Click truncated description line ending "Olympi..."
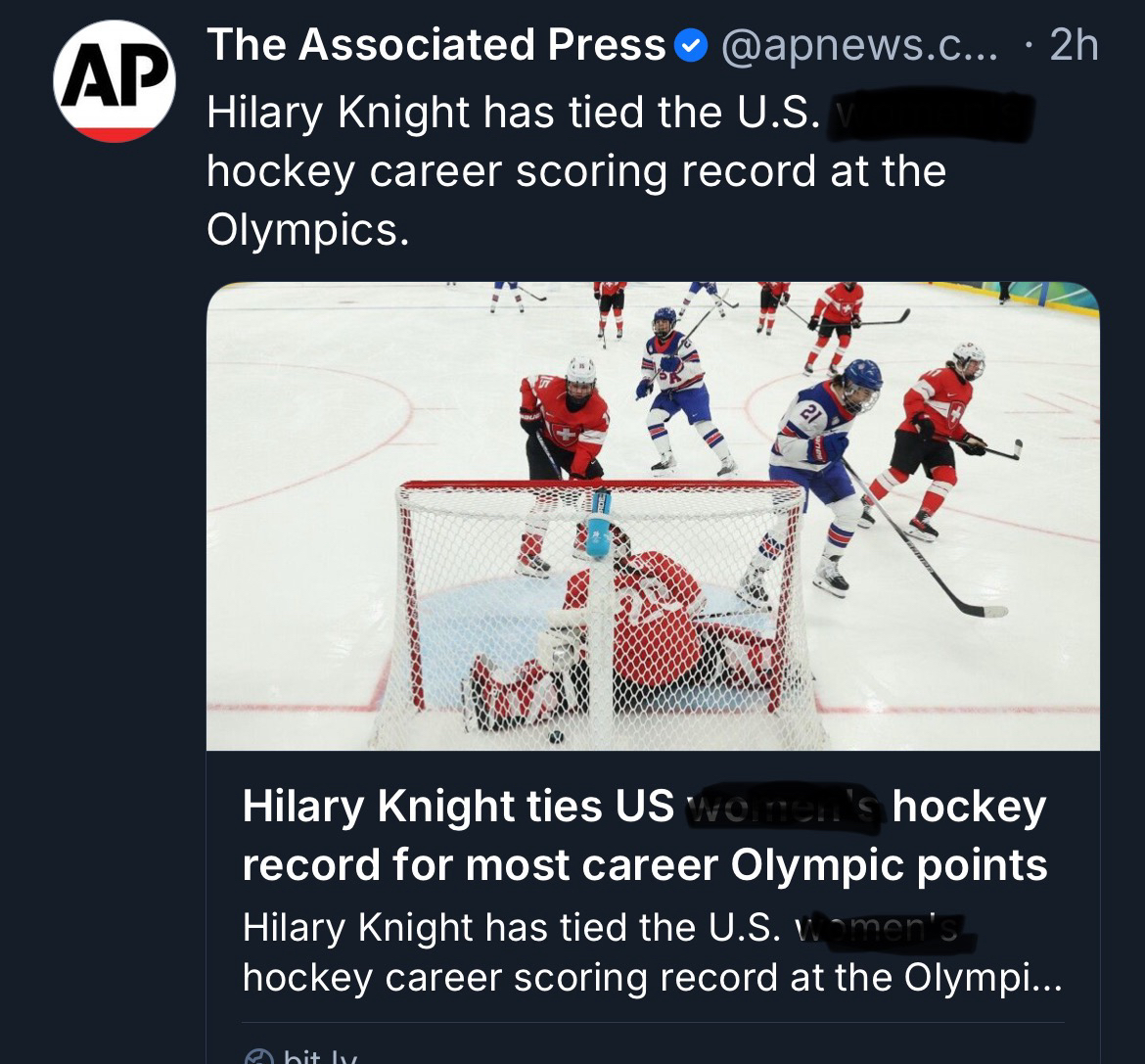The image size is (1145, 1064). [x=651, y=977]
